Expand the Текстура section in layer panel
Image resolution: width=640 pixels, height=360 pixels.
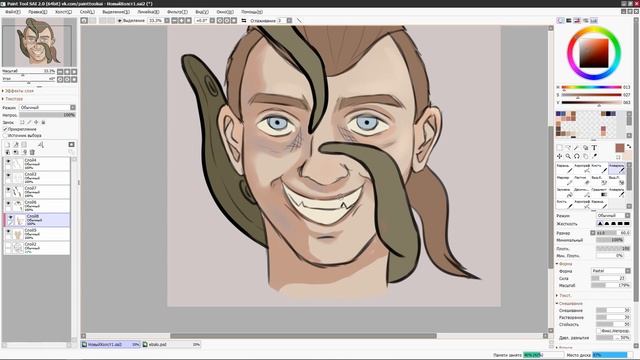pyautogui.click(x=13, y=99)
